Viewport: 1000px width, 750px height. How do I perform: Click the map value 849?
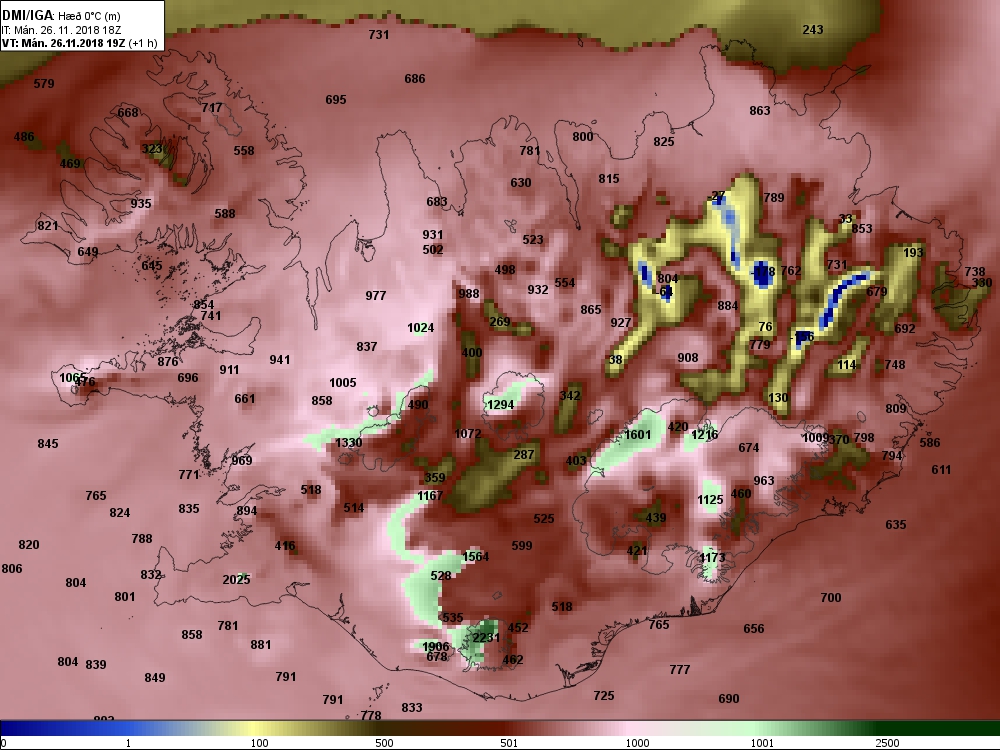[x=154, y=677]
